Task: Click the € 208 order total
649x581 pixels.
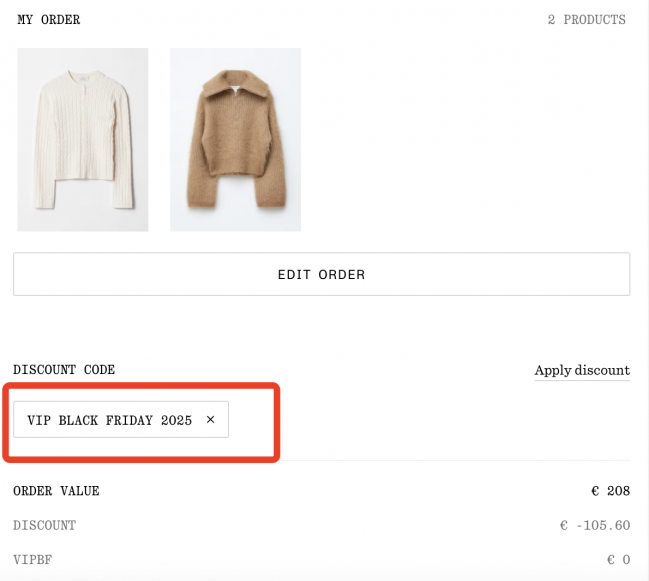Action: pos(610,491)
